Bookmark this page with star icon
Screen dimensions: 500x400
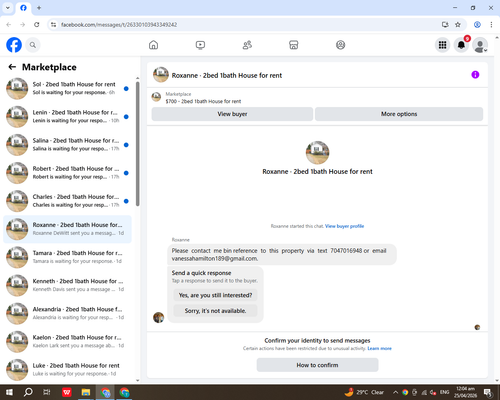pos(458,25)
